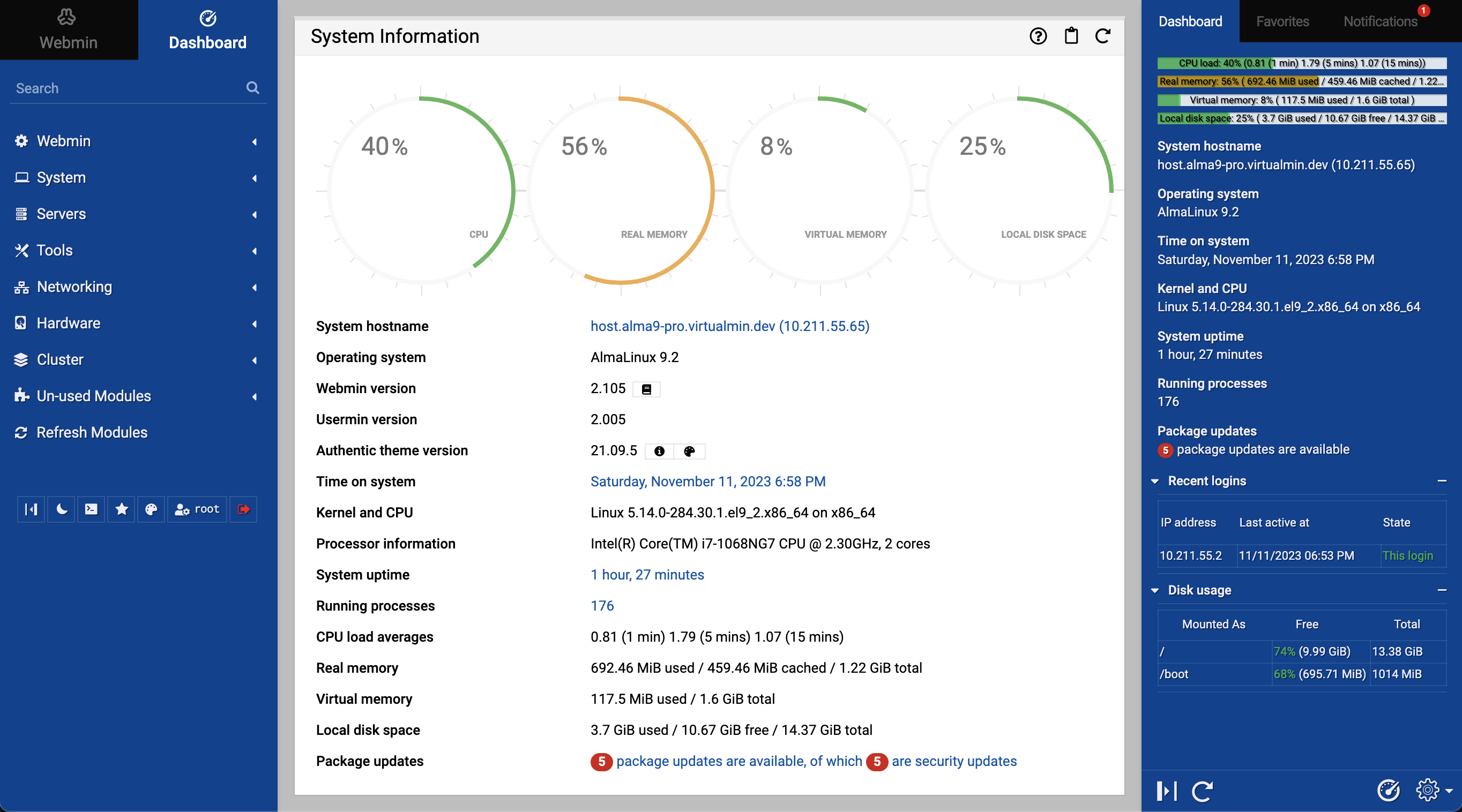Screen dimensions: 1462x812
Task: Click the help question mark icon
Action: pyautogui.click(x=1038, y=35)
